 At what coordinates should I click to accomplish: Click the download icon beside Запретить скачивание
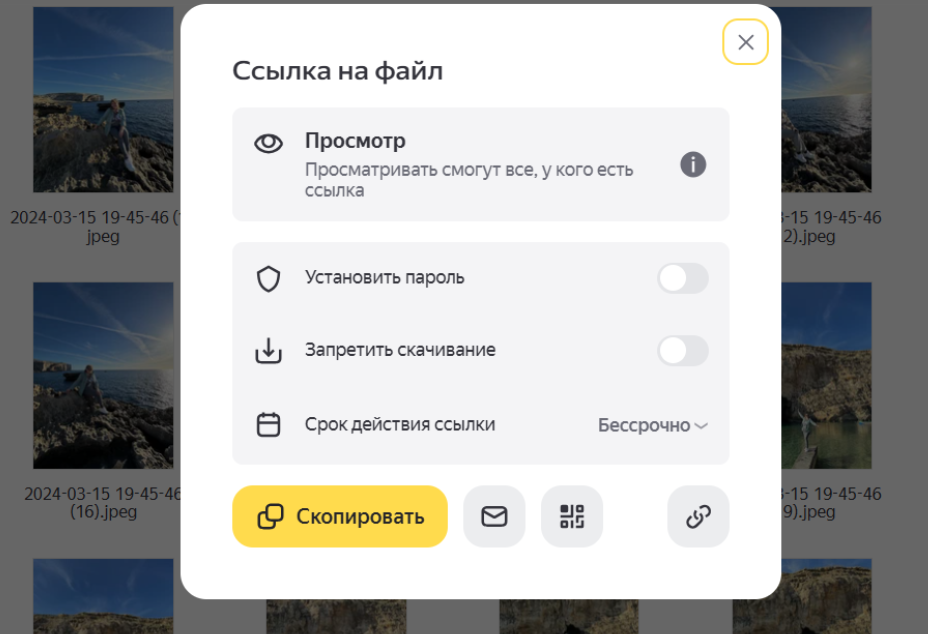[x=268, y=350]
